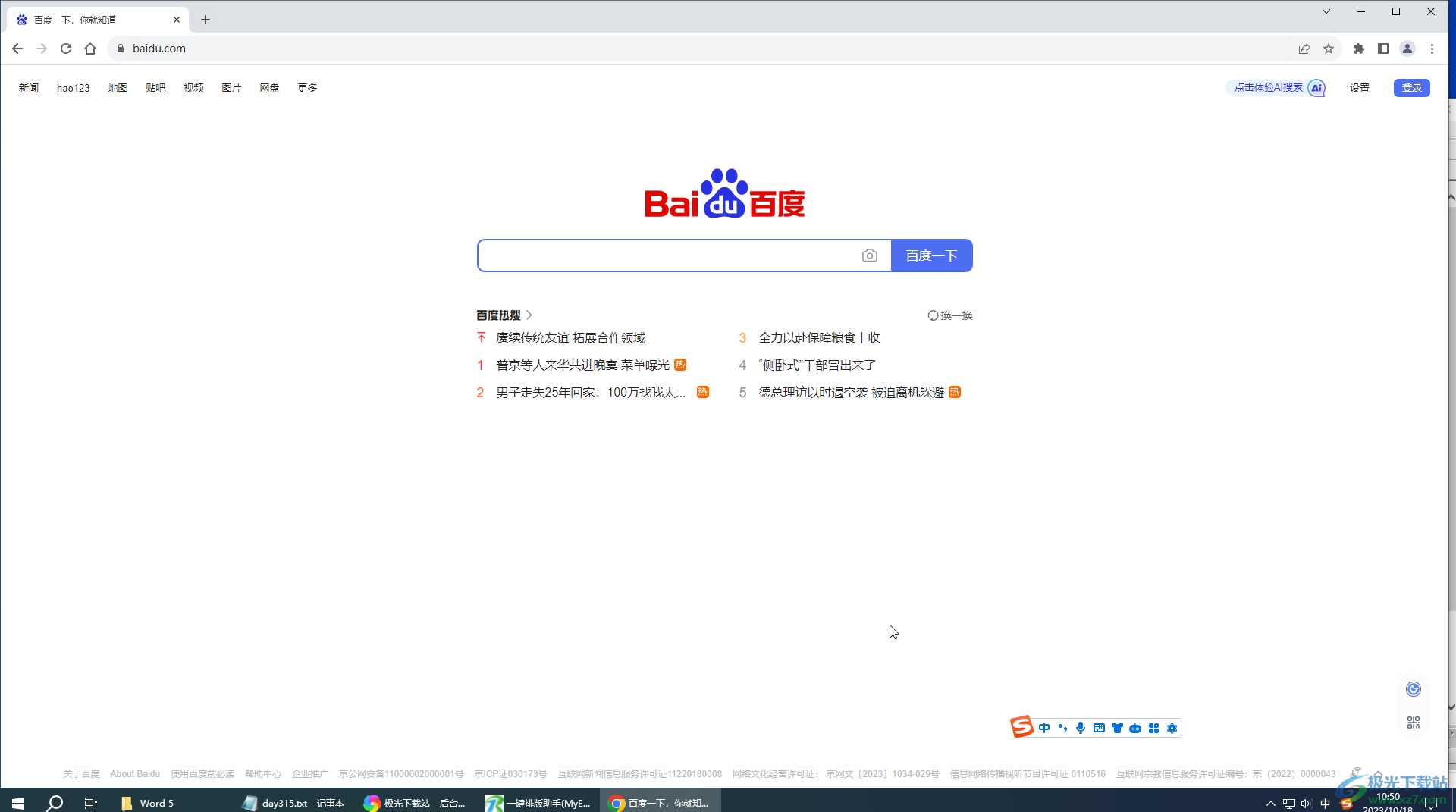Open the Sogou skin shirt icon
This screenshot has height=812, width=1456.
point(1117,728)
